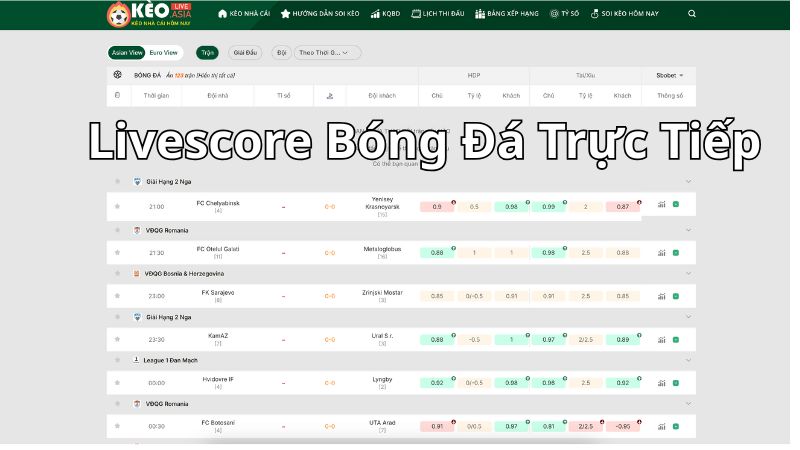Click the small icon left of Thời gian header
This screenshot has width=800, height=450.
(117, 95)
